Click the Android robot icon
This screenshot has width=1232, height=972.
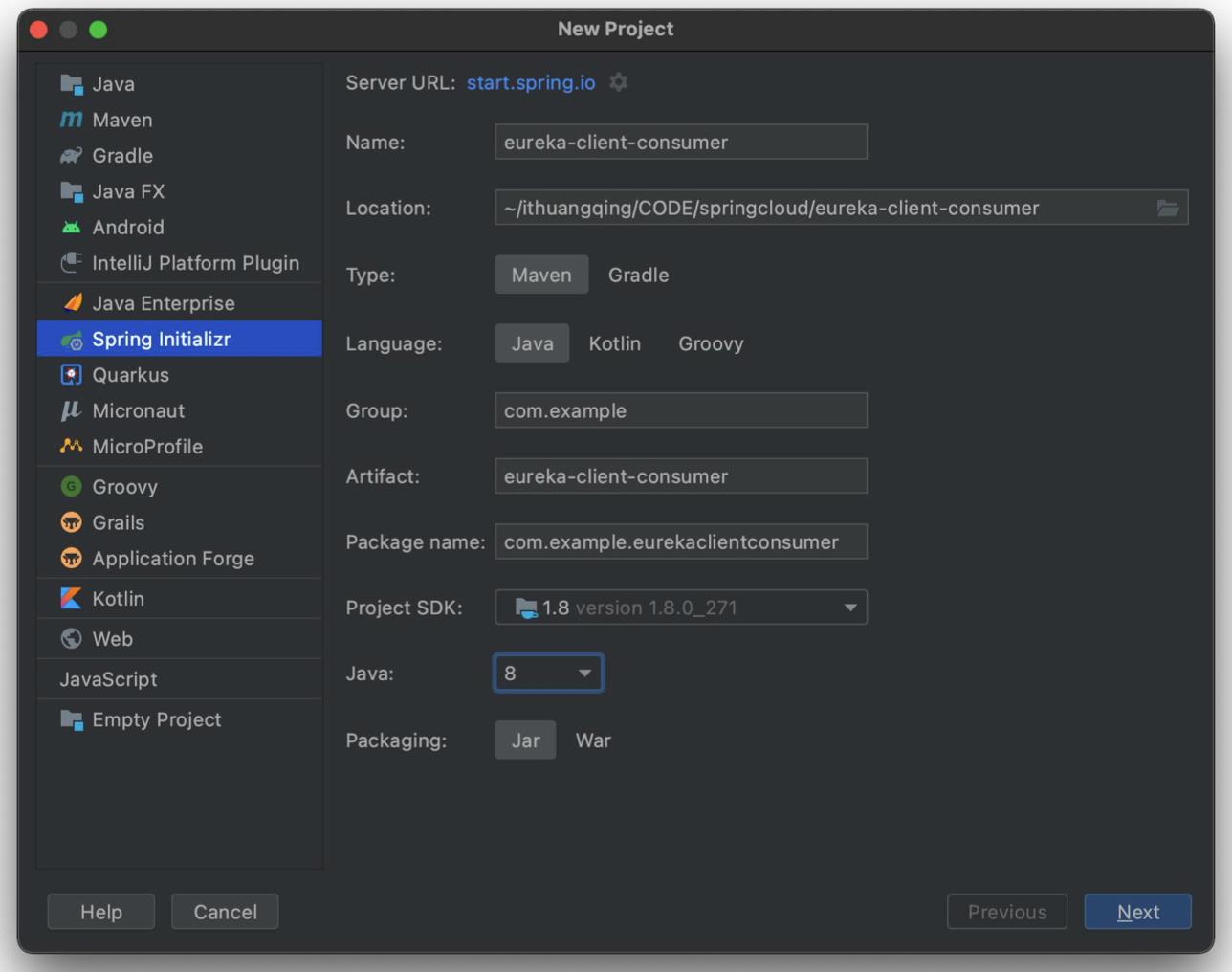tap(71, 227)
